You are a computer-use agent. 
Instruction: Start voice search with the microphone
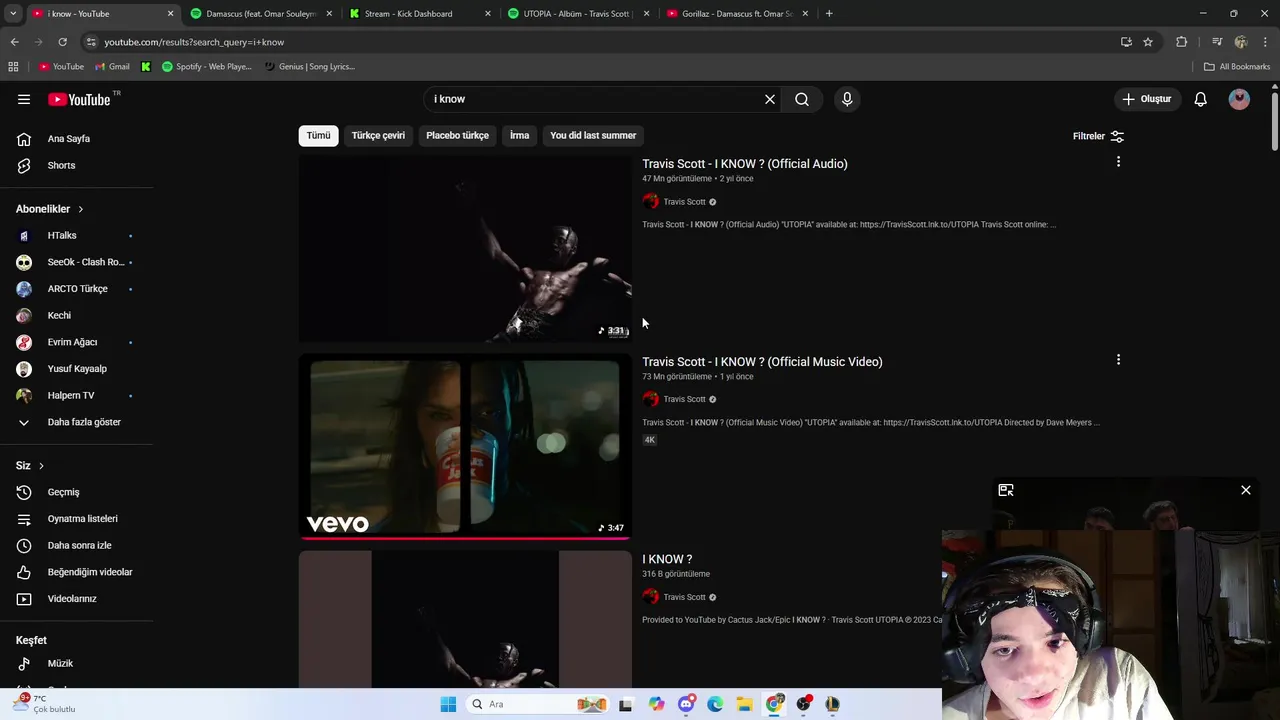(847, 99)
